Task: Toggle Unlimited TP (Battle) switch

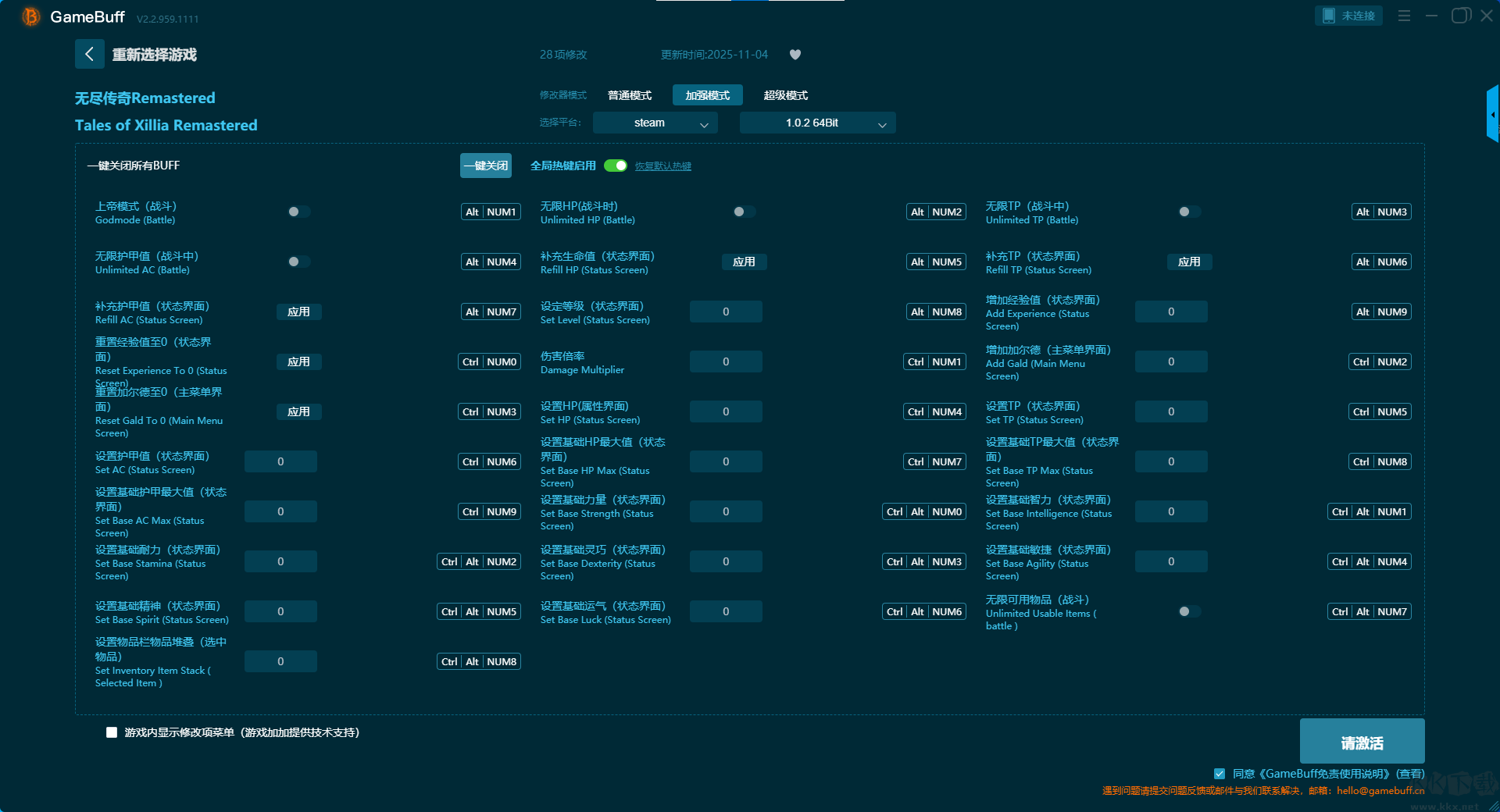Action: 1189,212
